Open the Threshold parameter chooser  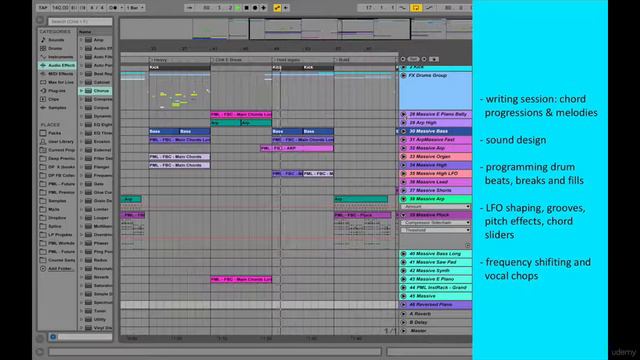[x=436, y=230]
